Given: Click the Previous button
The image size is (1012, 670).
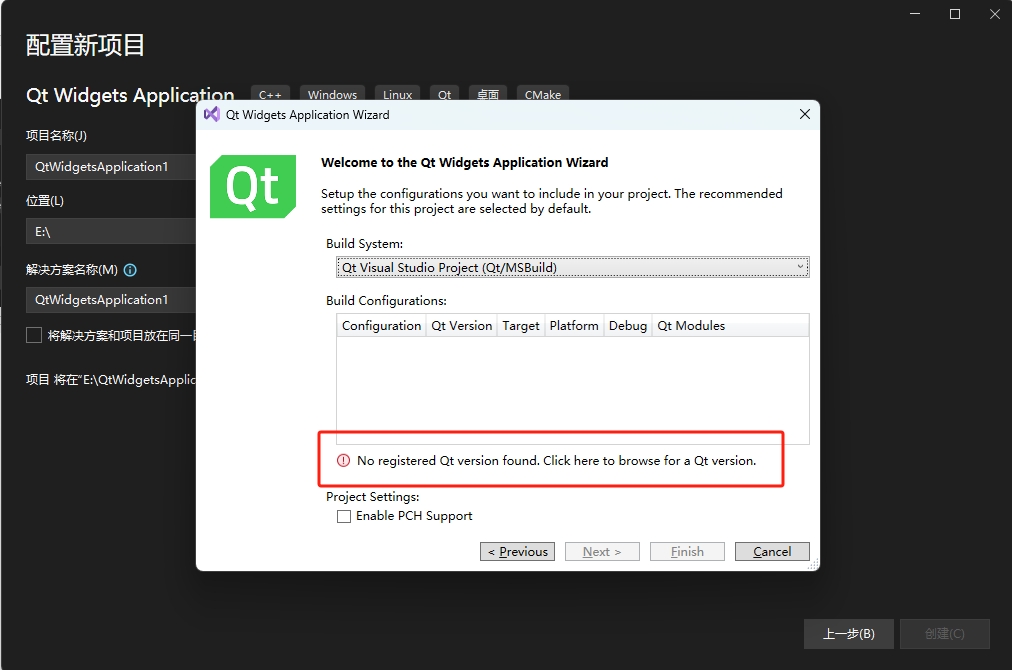Looking at the screenshot, I should click(x=517, y=551).
